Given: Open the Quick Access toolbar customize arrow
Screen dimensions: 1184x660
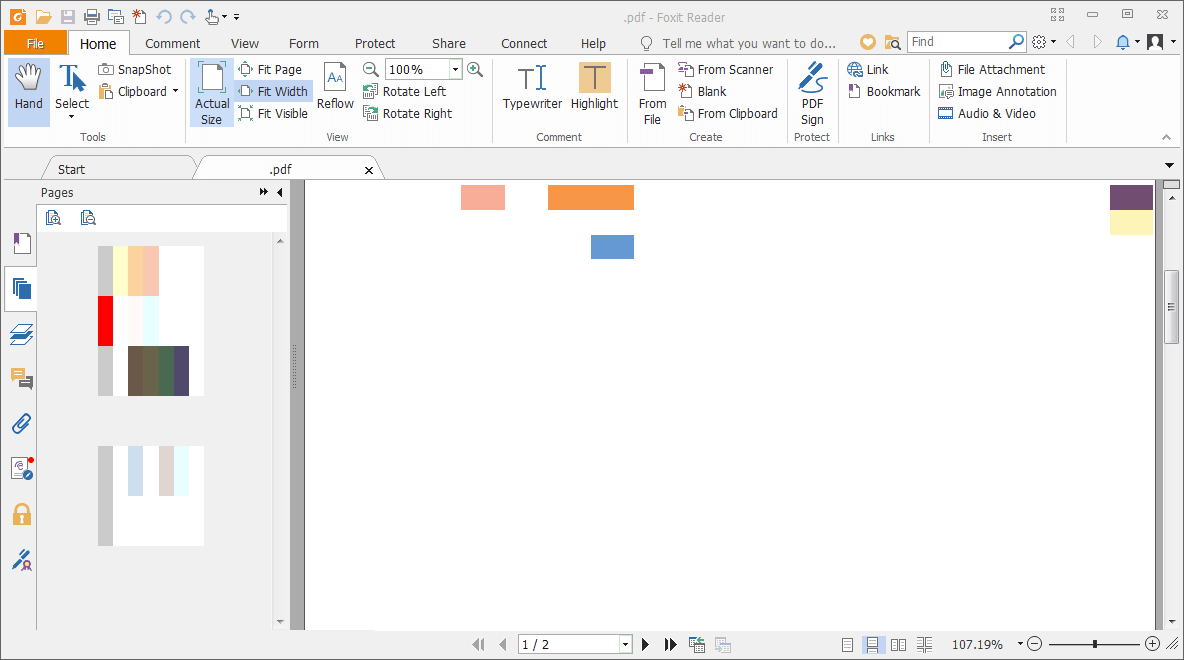Looking at the screenshot, I should [x=236, y=17].
